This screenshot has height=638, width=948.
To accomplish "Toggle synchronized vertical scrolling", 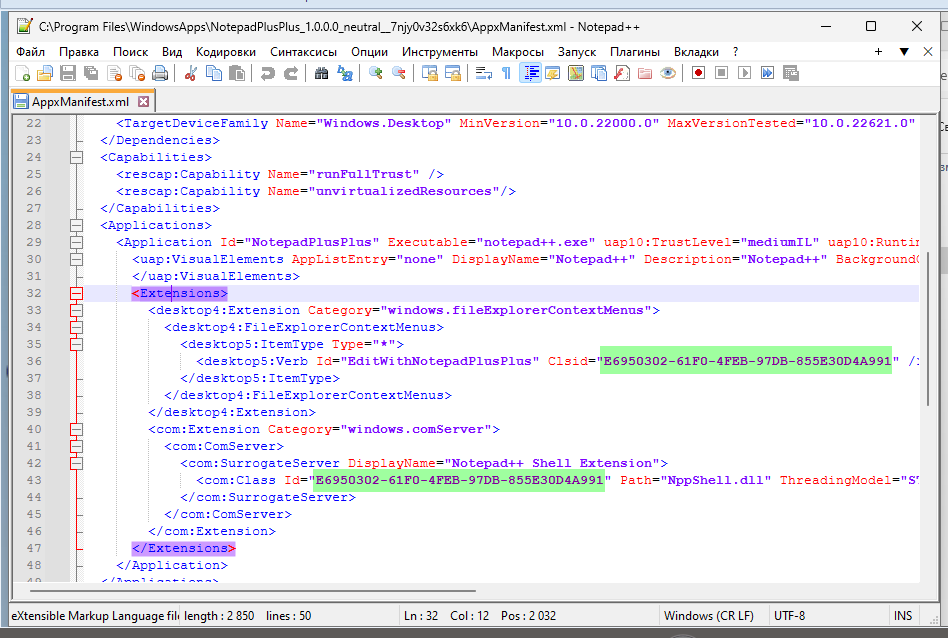I will pos(430,74).
